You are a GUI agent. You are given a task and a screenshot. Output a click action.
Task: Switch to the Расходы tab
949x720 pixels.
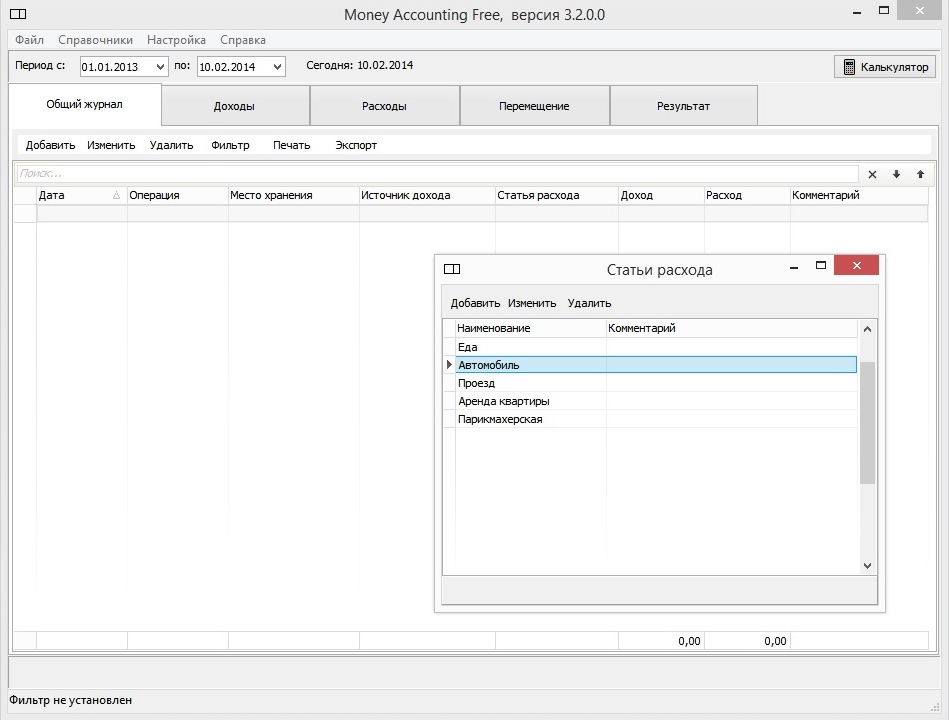[384, 106]
